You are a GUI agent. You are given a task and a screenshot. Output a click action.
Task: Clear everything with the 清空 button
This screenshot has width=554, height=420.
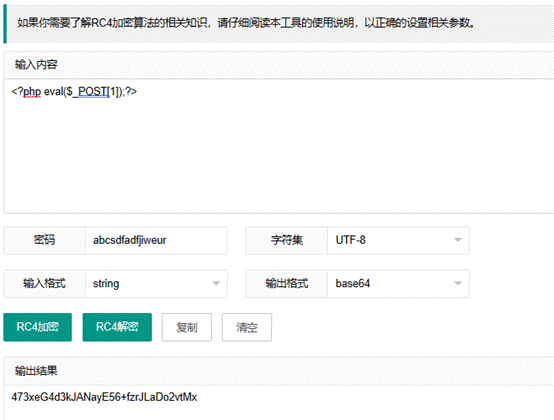pyautogui.click(x=247, y=327)
